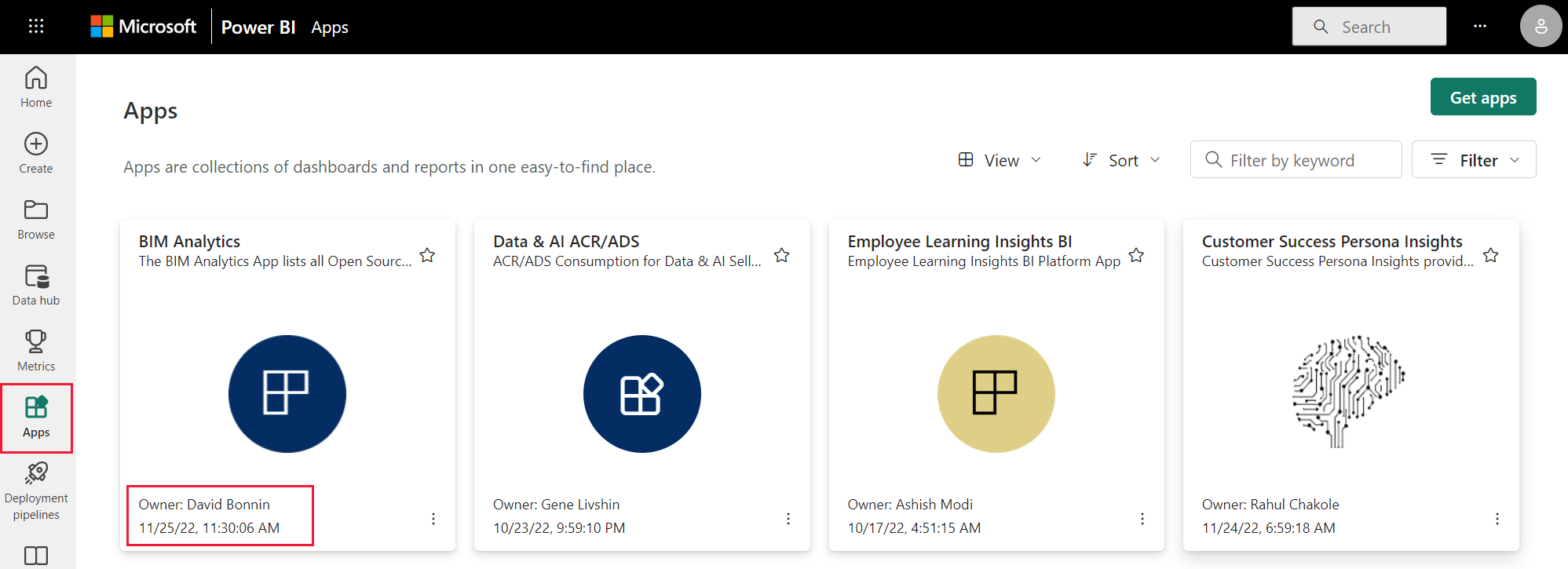Screen dimensions: 1568x569
Task: Open more options for Data & AI ACR/ADS
Action: point(788,519)
